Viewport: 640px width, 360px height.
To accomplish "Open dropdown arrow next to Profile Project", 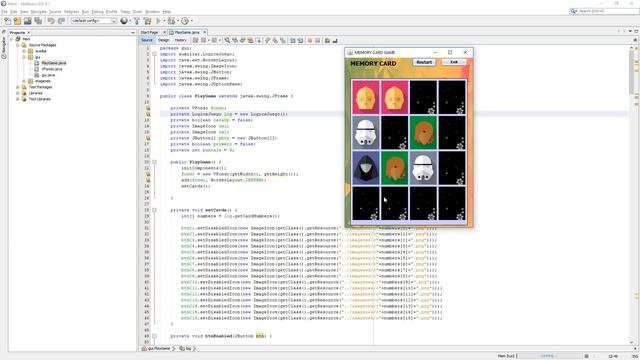I will click(x=191, y=21).
